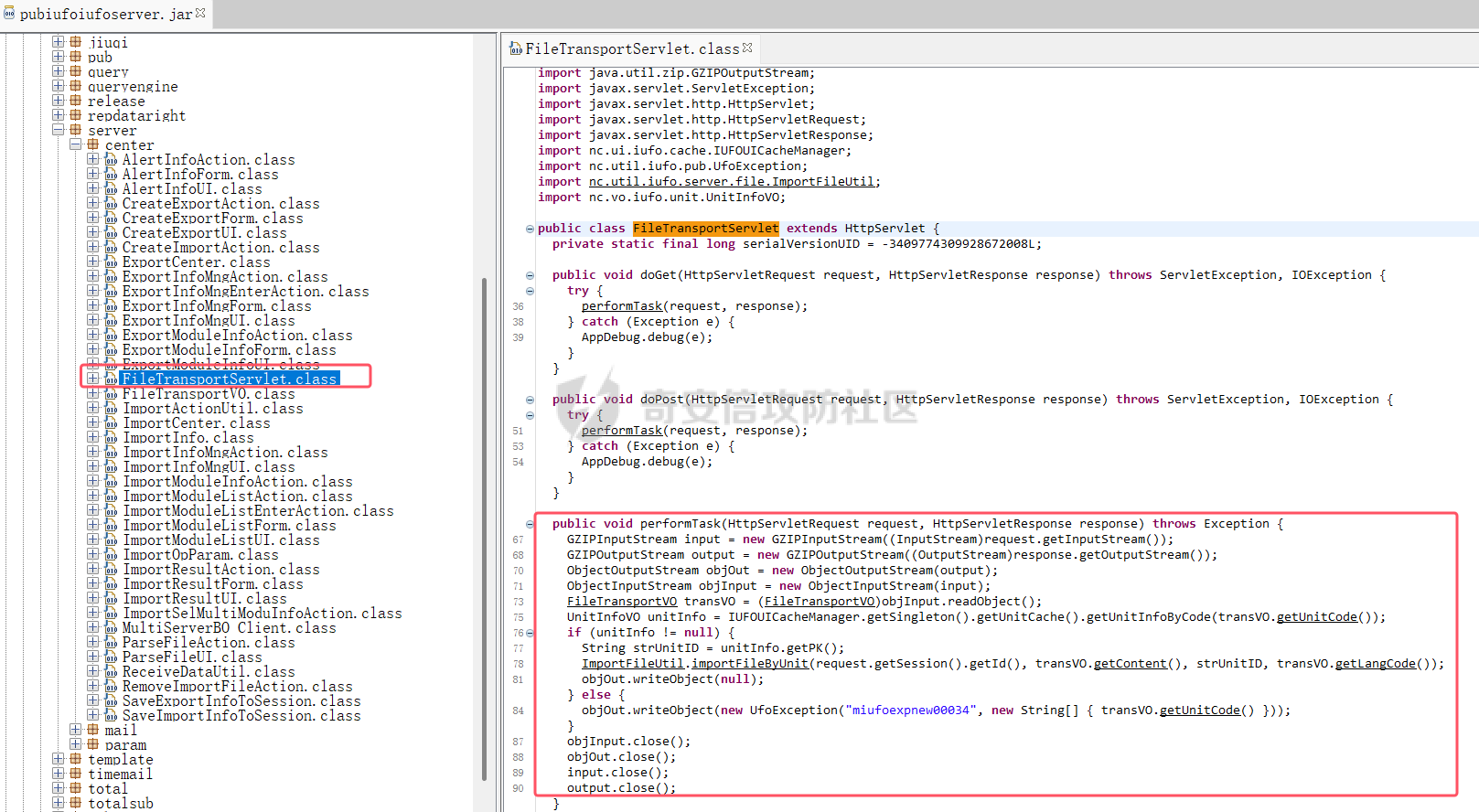The height and width of the screenshot is (812, 1479).
Task: Fold the doGet method in editor
Action: pyautogui.click(x=530, y=275)
